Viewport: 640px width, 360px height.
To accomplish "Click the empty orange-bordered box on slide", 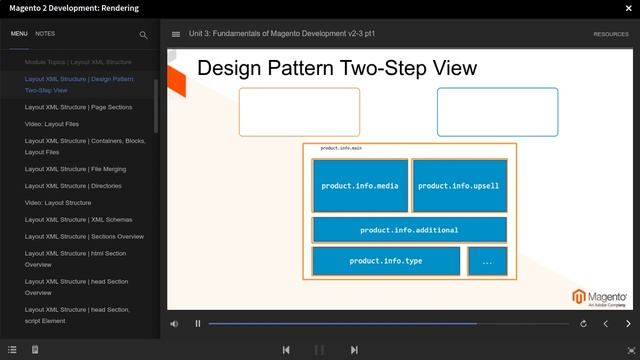I will pos(300,112).
